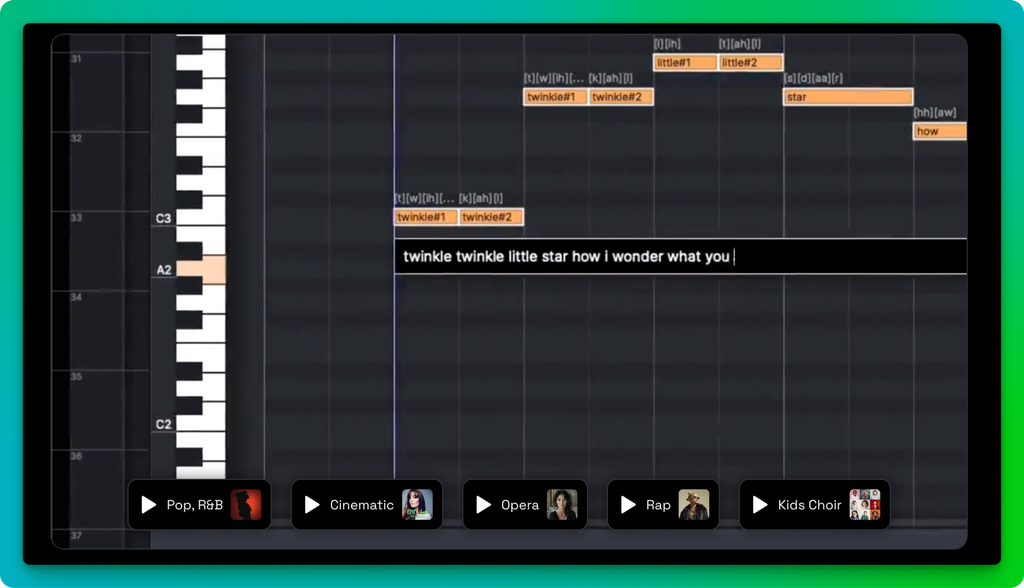Click the highlighted A2 piano key
The height and width of the screenshot is (588, 1024).
[200, 270]
